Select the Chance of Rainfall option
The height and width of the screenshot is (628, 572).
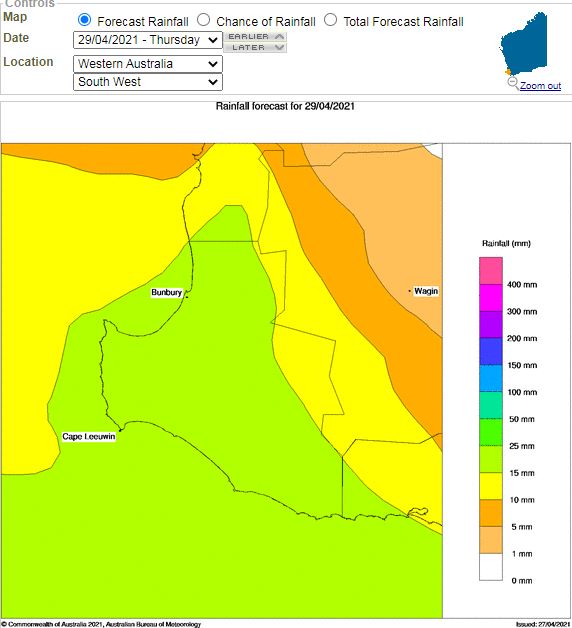pos(203,20)
